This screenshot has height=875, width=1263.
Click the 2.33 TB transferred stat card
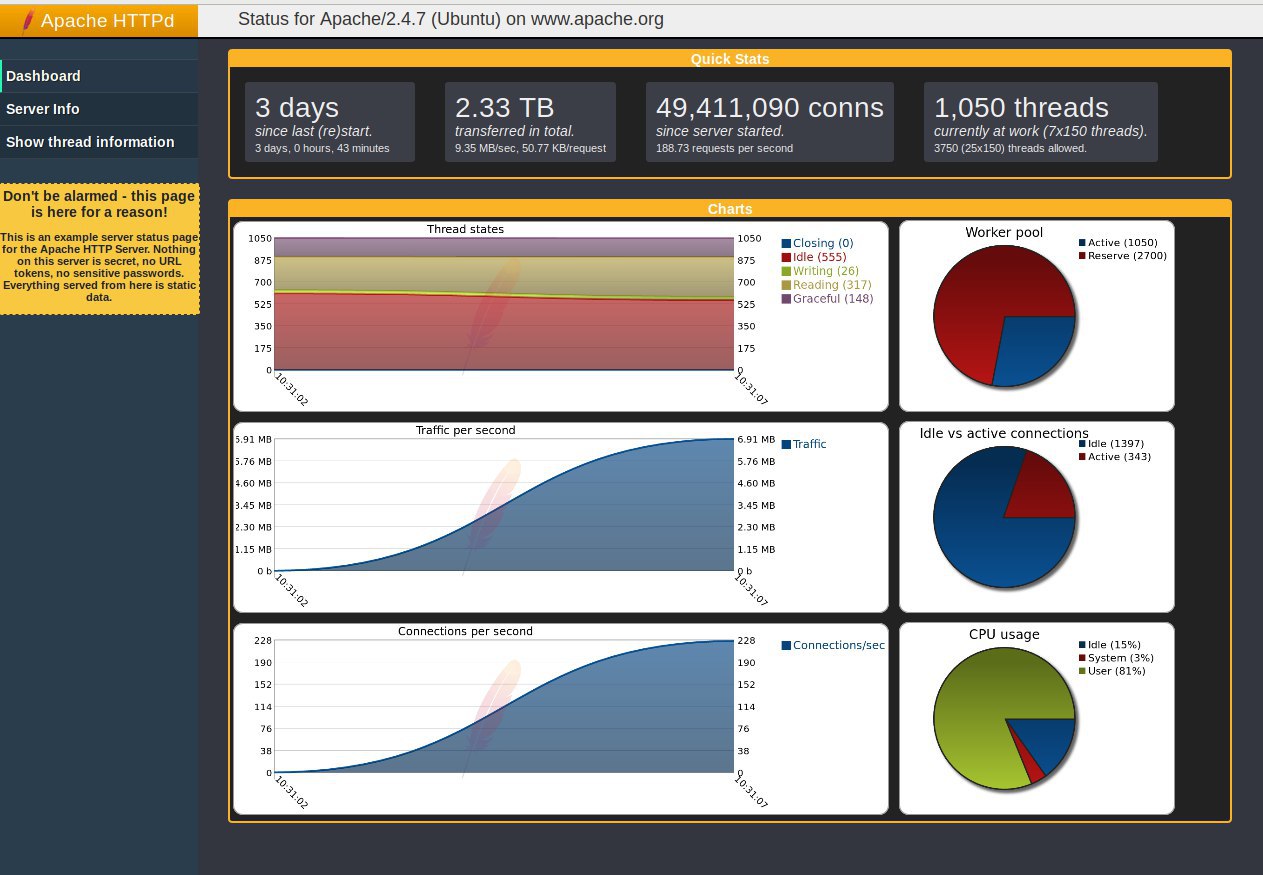pos(530,122)
